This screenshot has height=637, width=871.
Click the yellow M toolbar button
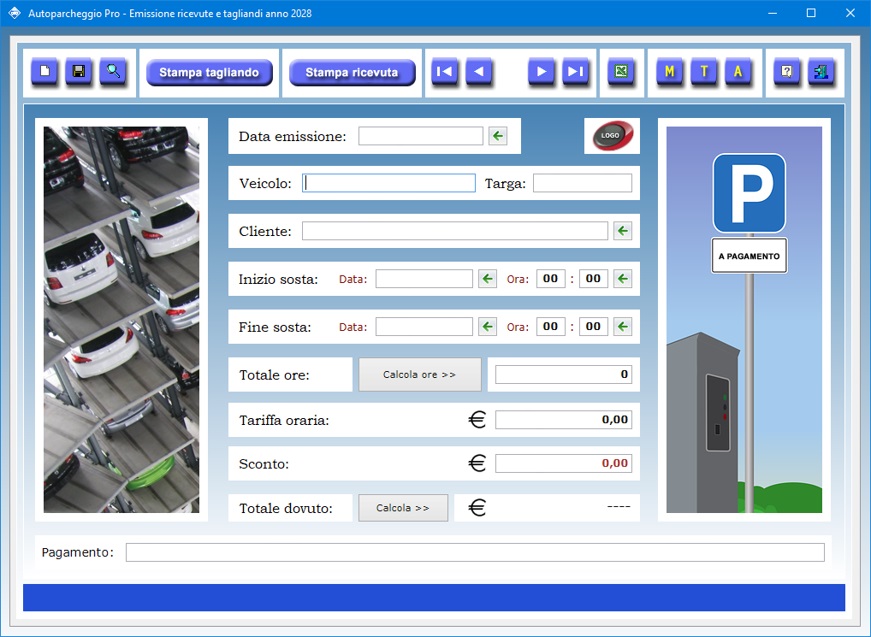pos(669,72)
